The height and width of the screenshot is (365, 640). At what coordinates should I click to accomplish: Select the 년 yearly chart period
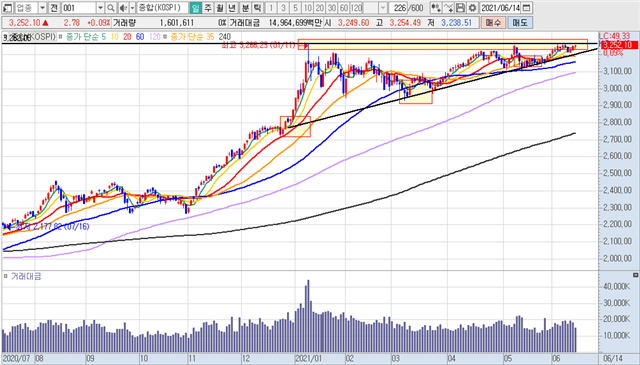232,8
